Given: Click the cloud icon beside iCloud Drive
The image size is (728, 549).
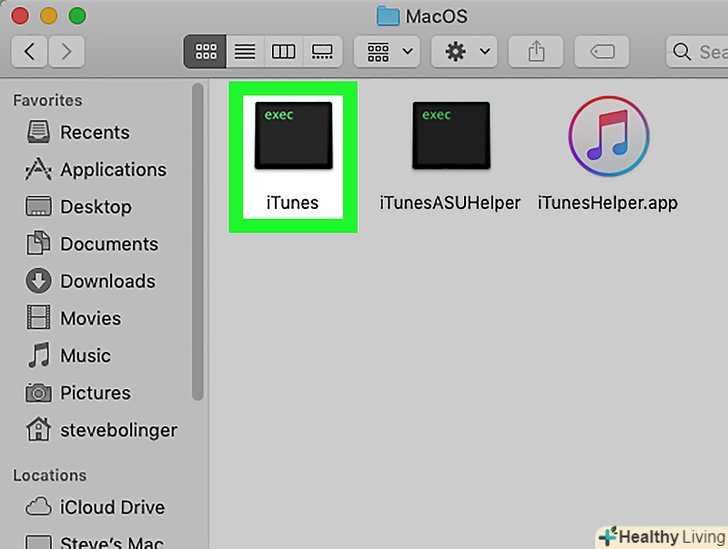Looking at the screenshot, I should coord(39,507).
